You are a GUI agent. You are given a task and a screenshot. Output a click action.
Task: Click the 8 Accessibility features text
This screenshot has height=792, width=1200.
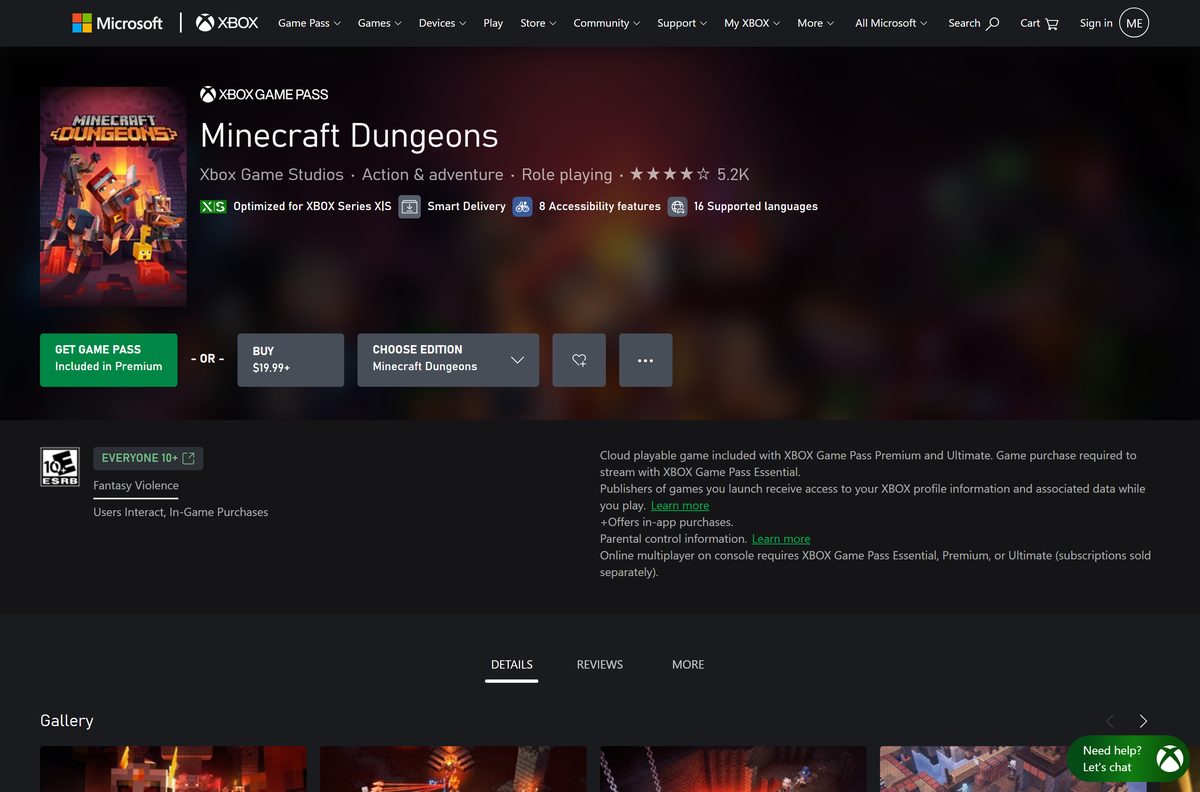(600, 206)
